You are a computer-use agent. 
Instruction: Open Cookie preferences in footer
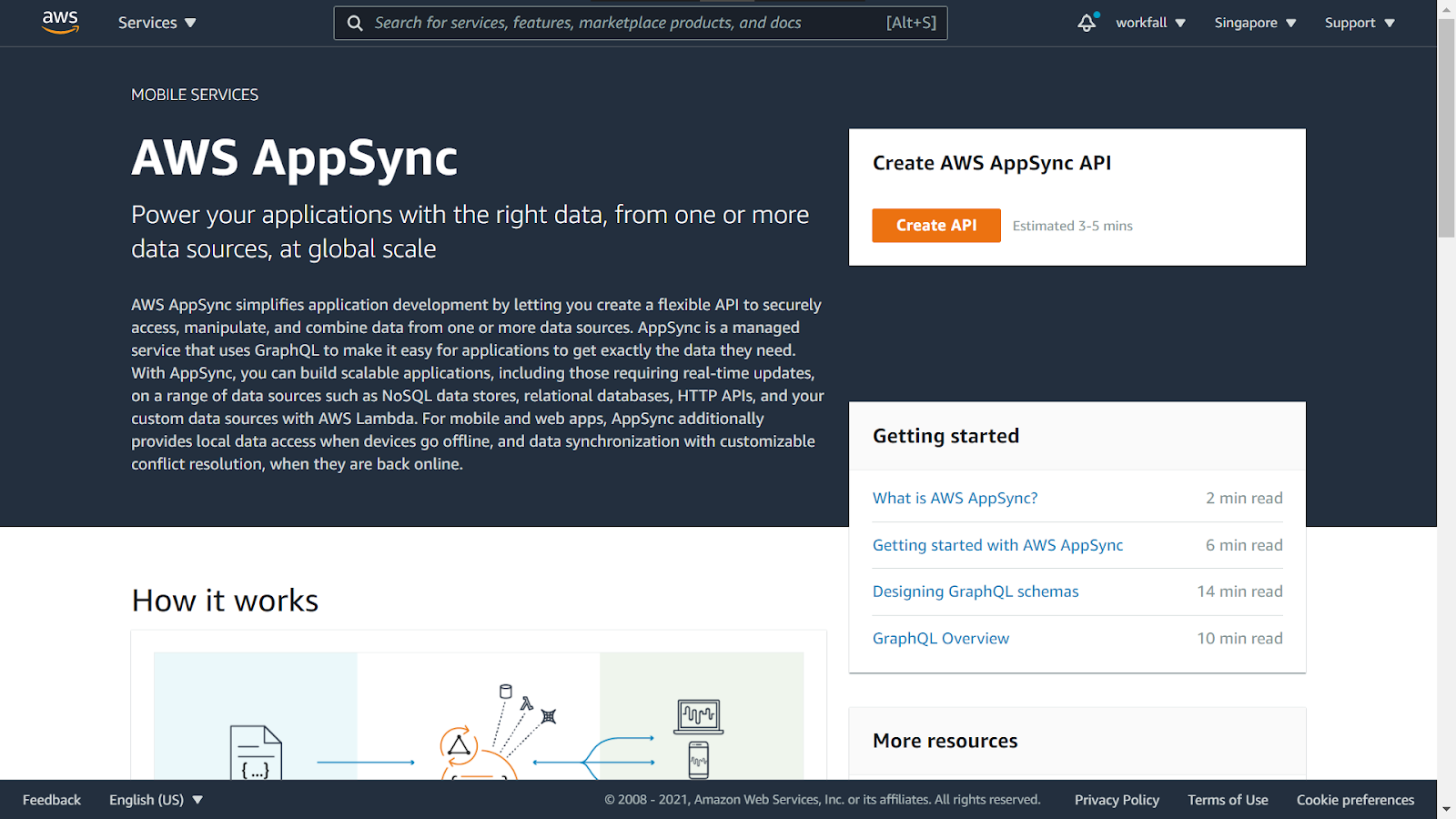point(1355,800)
